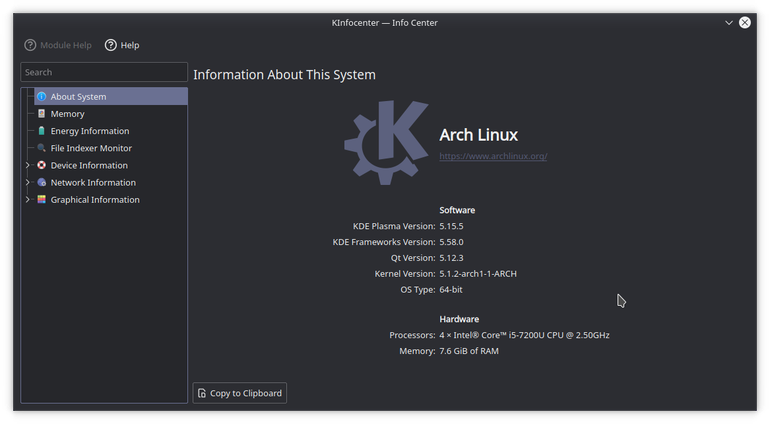Click the Module Help toolbar text
The width and height of the screenshot is (770, 424).
pos(66,45)
